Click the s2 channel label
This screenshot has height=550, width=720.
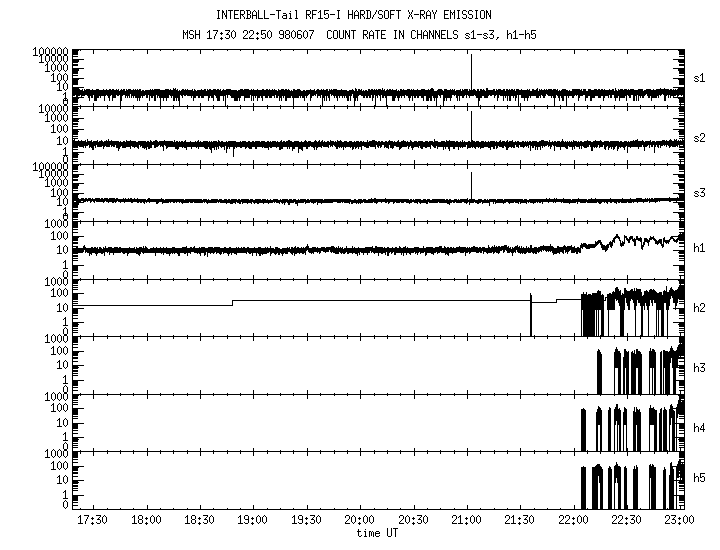pos(700,137)
